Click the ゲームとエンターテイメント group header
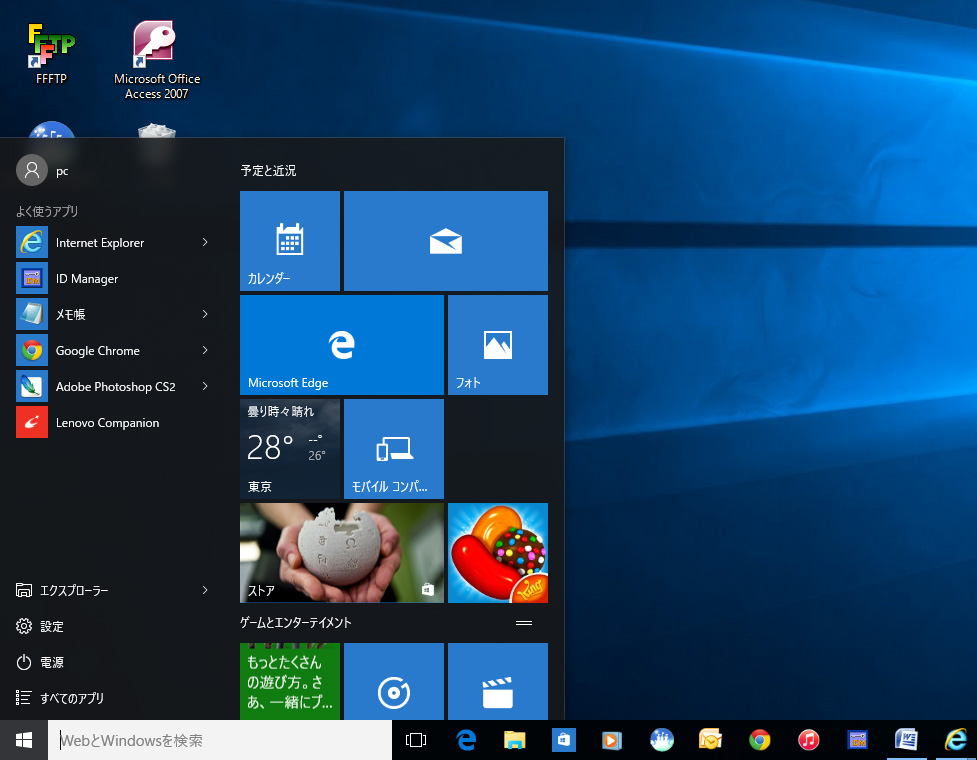The width and height of the screenshot is (977, 760). pos(296,623)
